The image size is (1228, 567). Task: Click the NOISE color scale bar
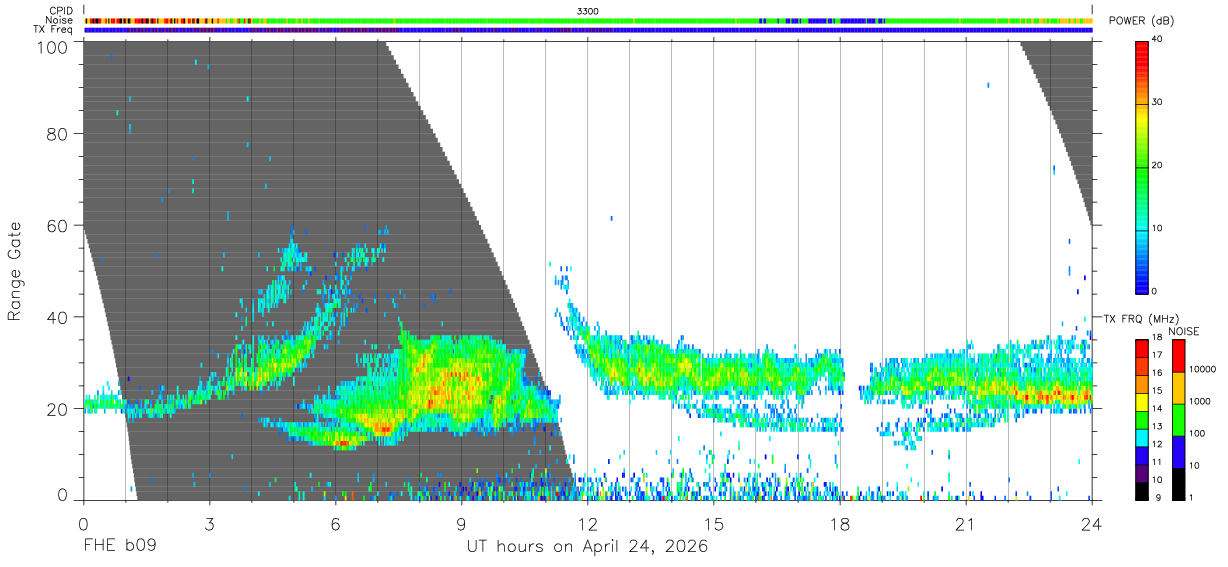click(1178, 419)
